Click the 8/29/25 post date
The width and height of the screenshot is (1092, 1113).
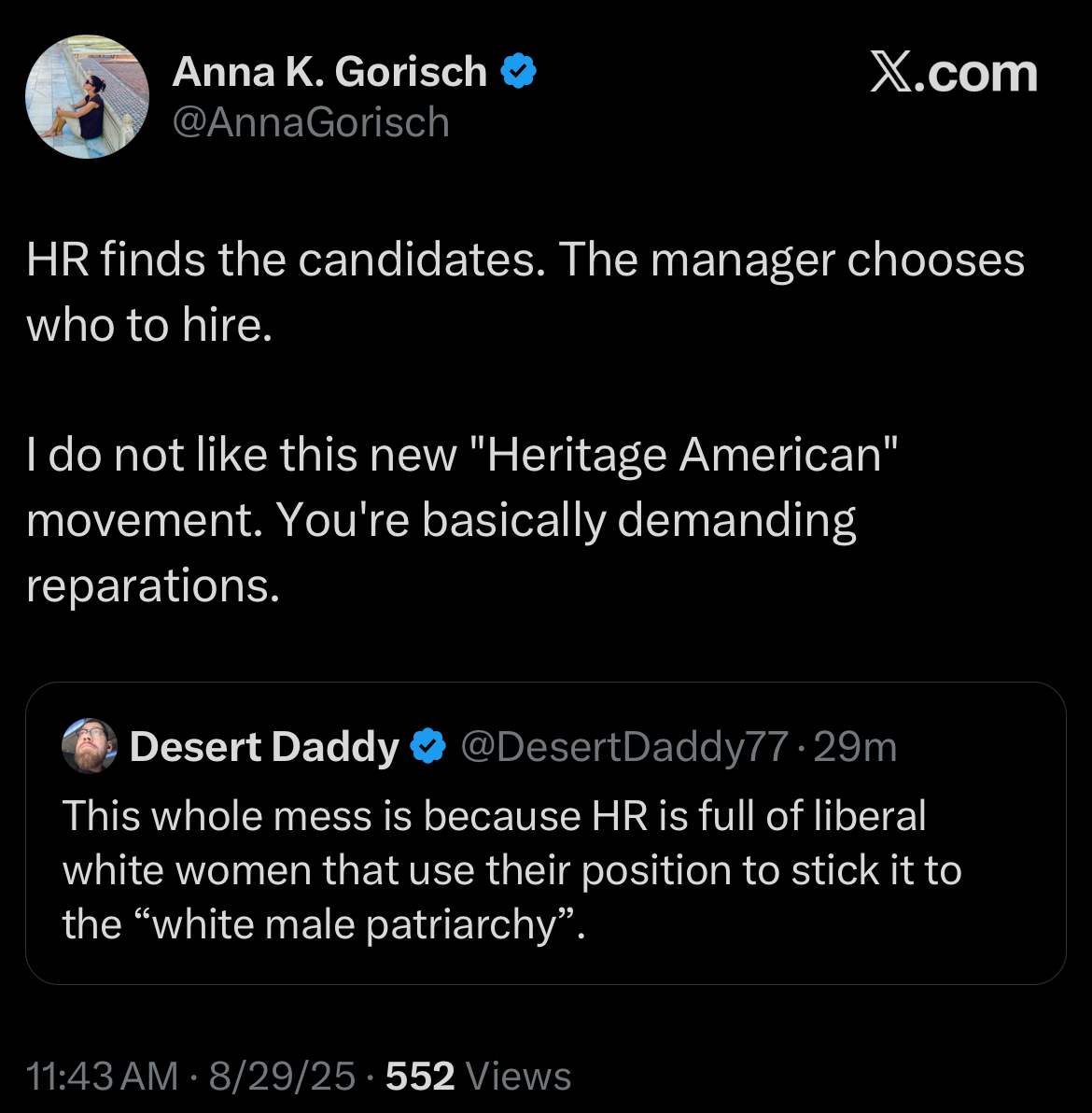[282, 1077]
